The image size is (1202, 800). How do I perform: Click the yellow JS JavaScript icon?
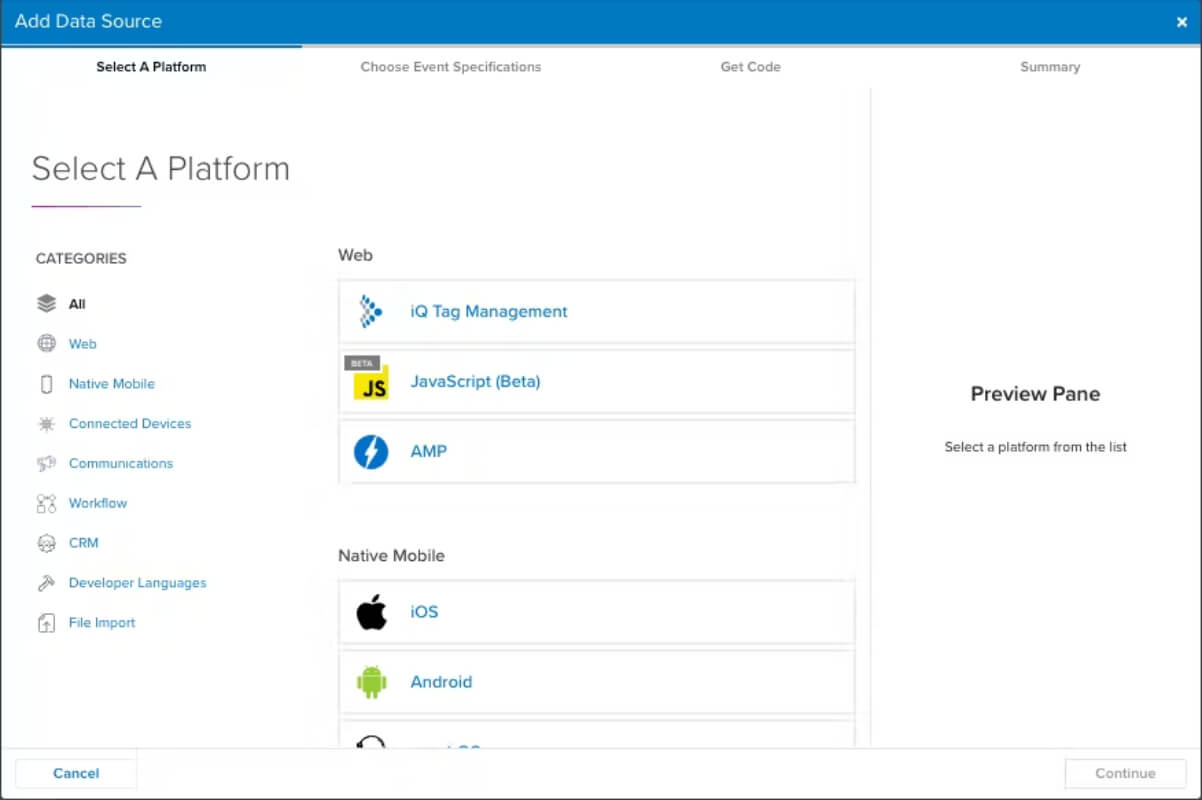[371, 382]
